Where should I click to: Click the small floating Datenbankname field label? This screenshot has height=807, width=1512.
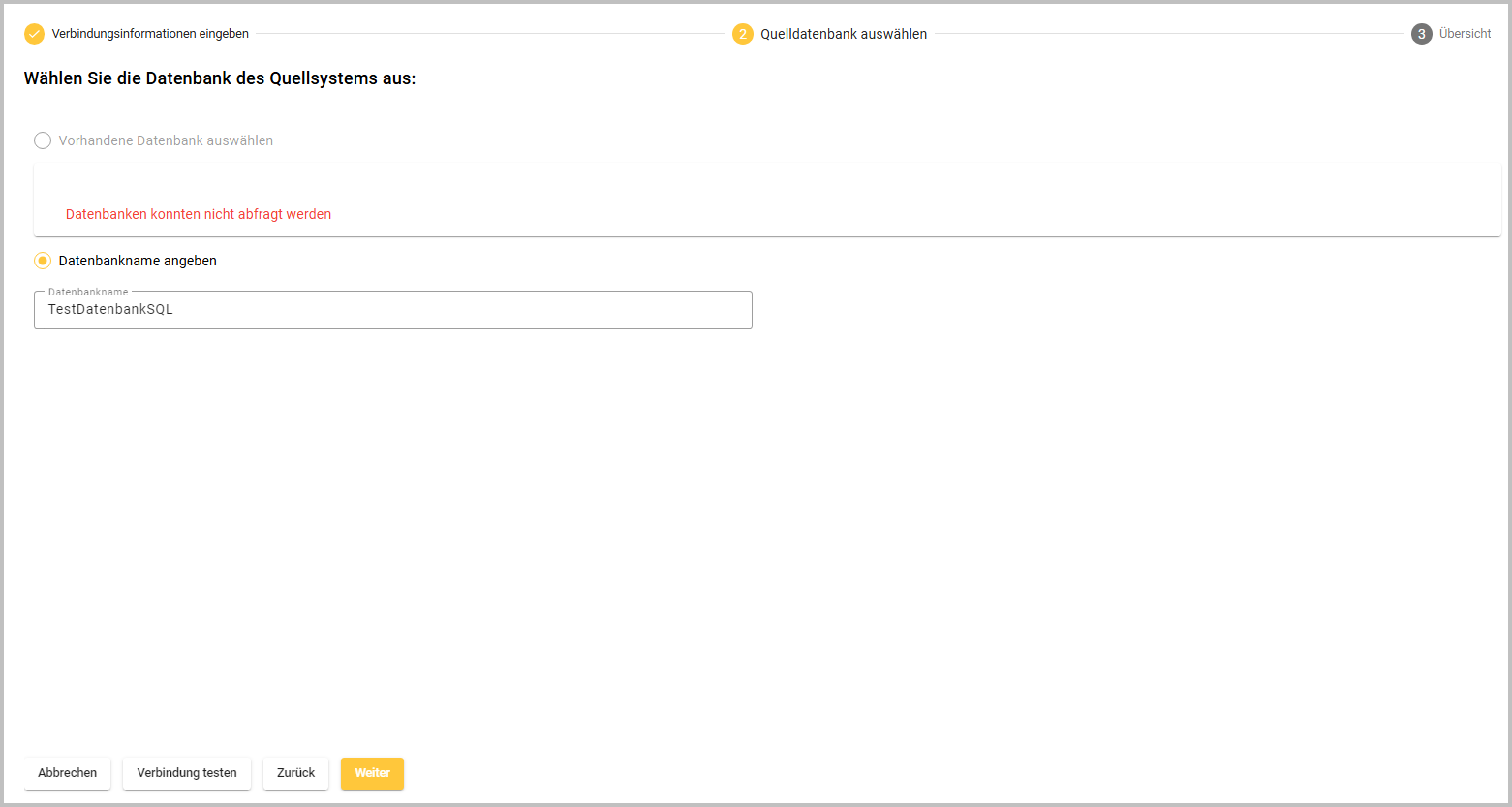88,292
